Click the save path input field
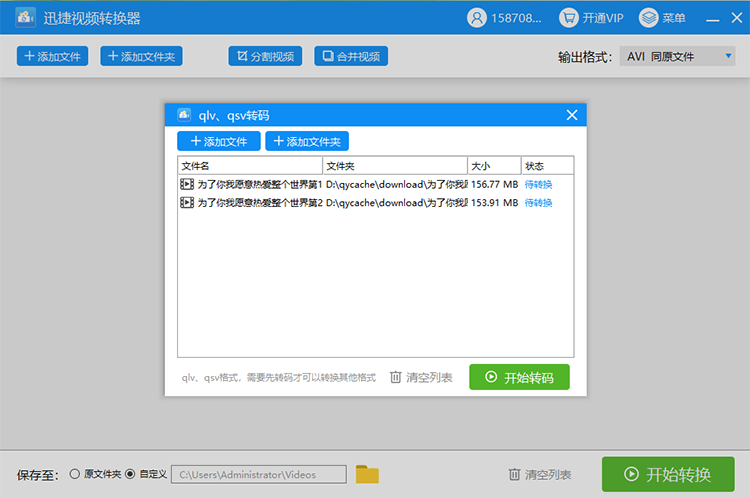750x498 pixels. pos(259,475)
